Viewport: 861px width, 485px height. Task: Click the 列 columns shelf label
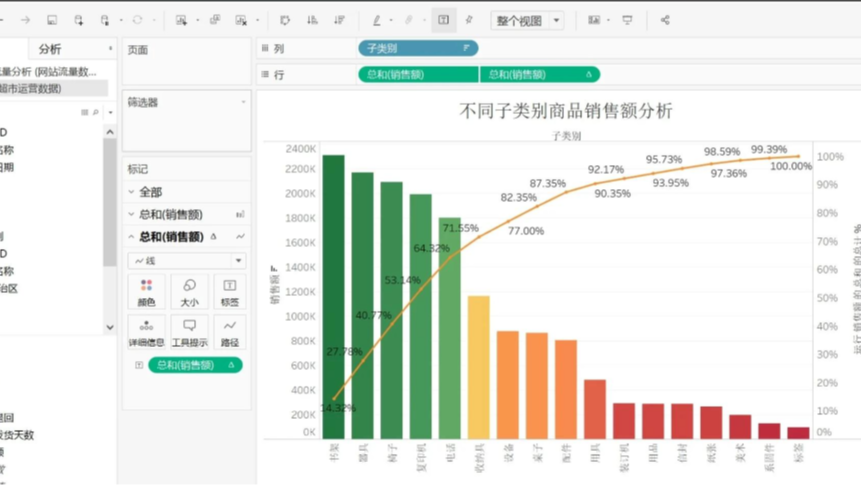coord(279,49)
